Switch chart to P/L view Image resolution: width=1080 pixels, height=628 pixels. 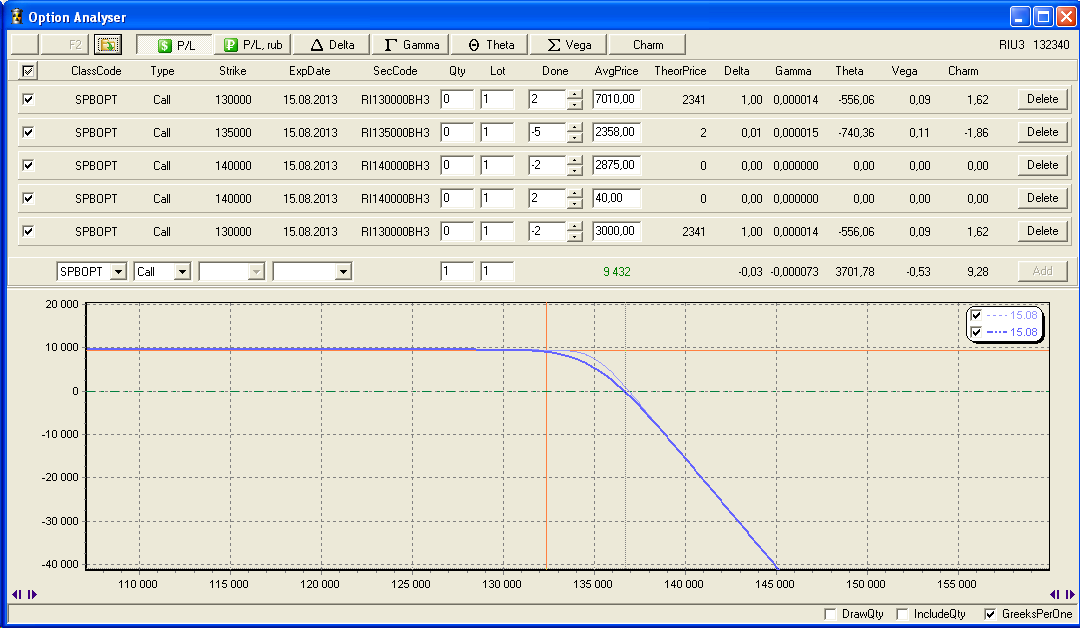[174, 44]
